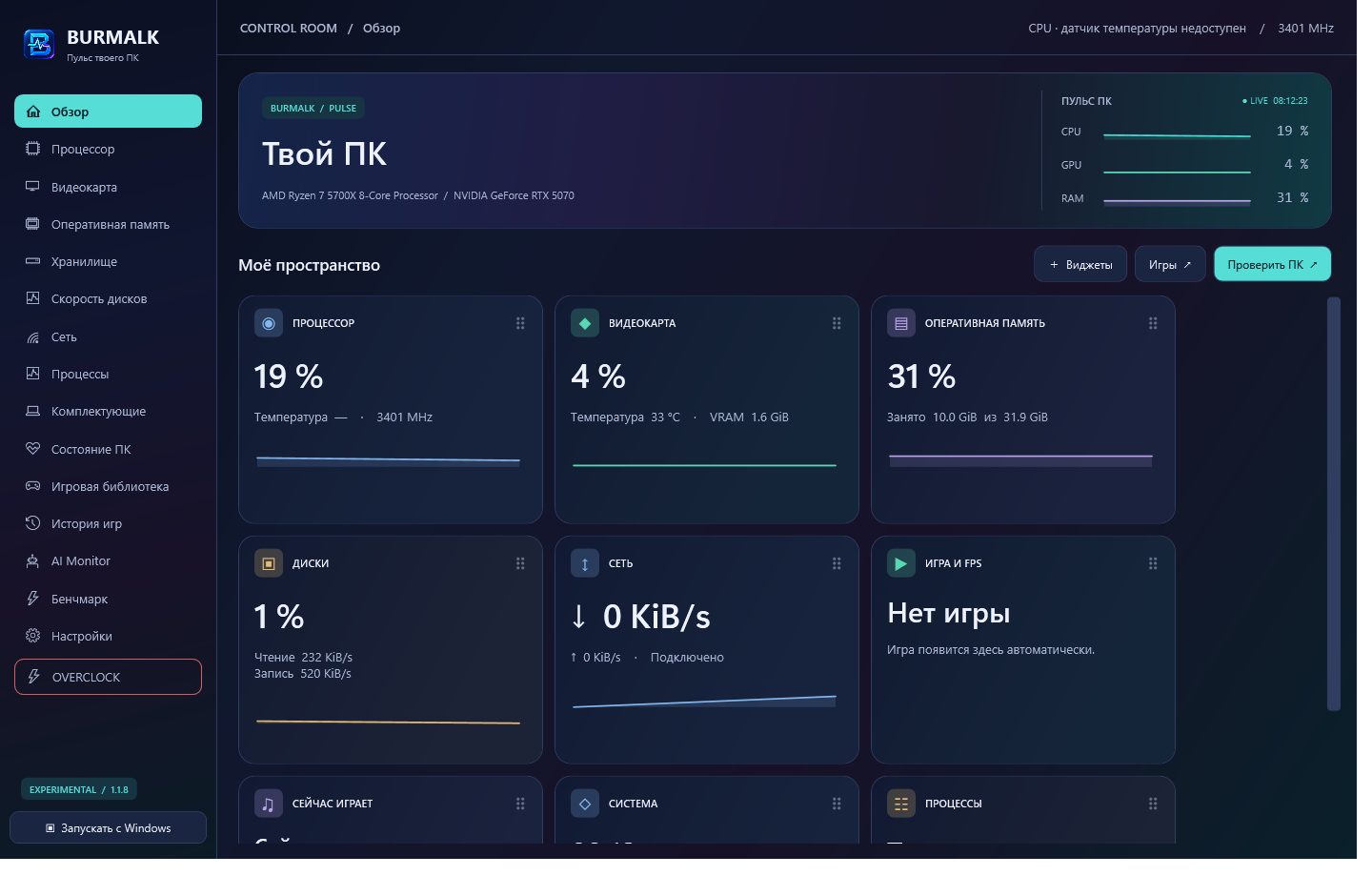
Task: Click drag handle on Сейчас играет card
Action: 520,804
